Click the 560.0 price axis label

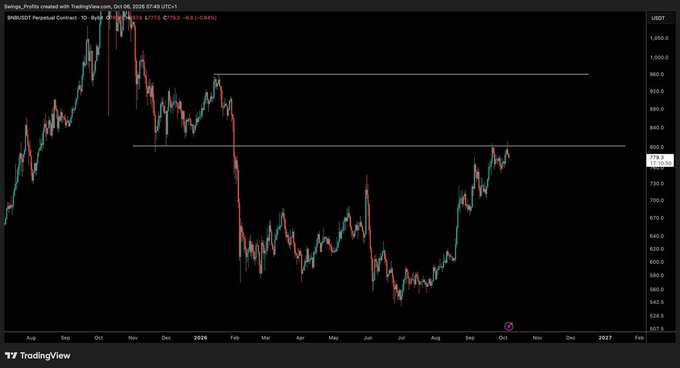[x=657, y=290]
